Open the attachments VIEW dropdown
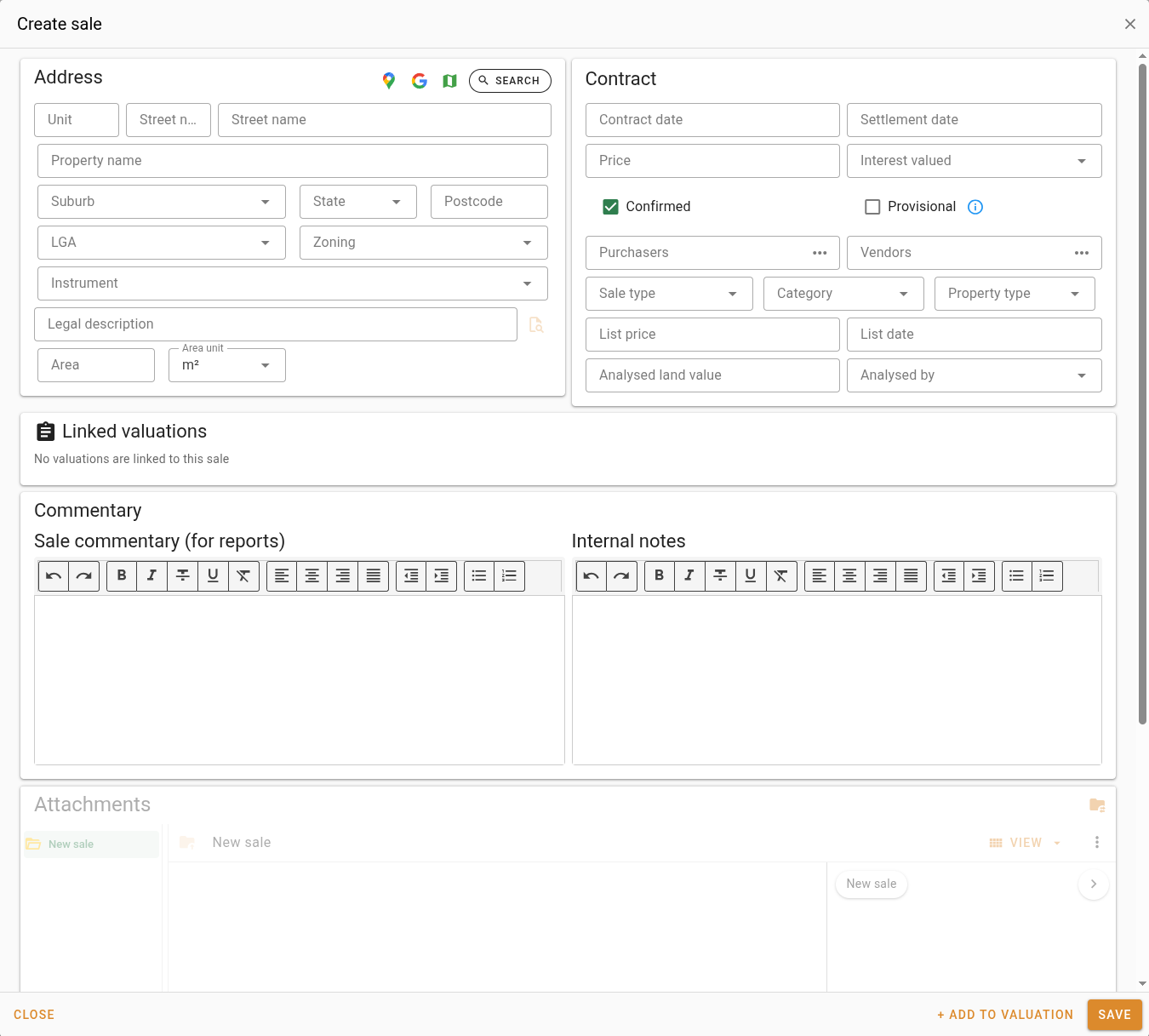The height and width of the screenshot is (1036, 1149). pyautogui.click(x=1026, y=843)
